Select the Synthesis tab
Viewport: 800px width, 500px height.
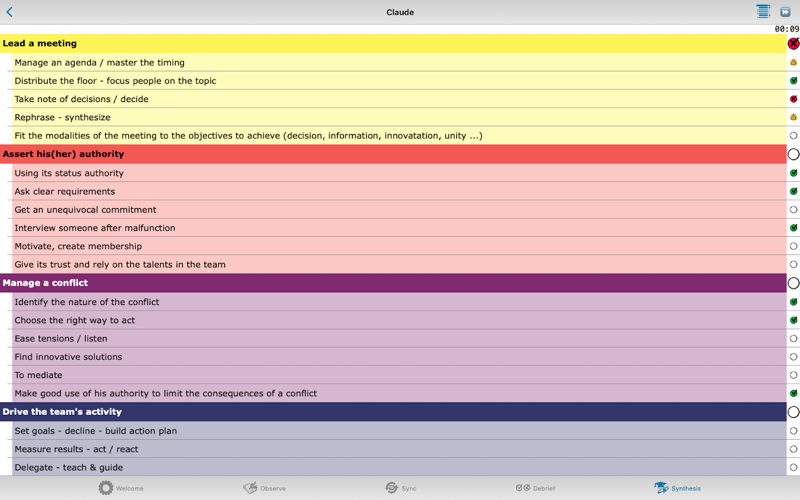[678, 488]
